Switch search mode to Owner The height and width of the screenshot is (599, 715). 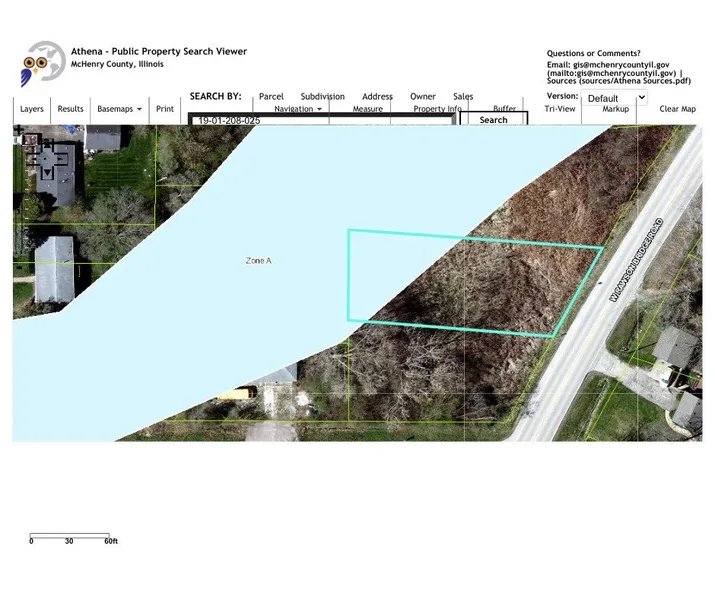pyautogui.click(x=423, y=97)
